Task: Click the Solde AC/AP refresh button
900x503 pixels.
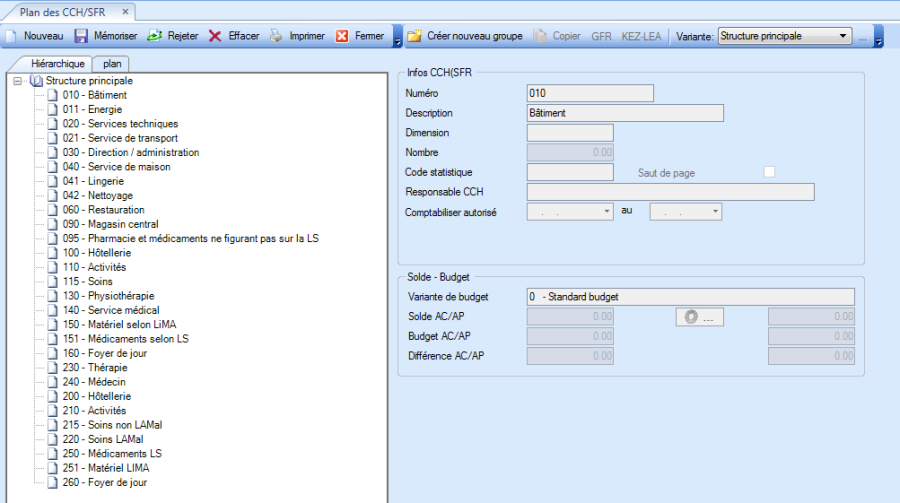Action: point(700,317)
